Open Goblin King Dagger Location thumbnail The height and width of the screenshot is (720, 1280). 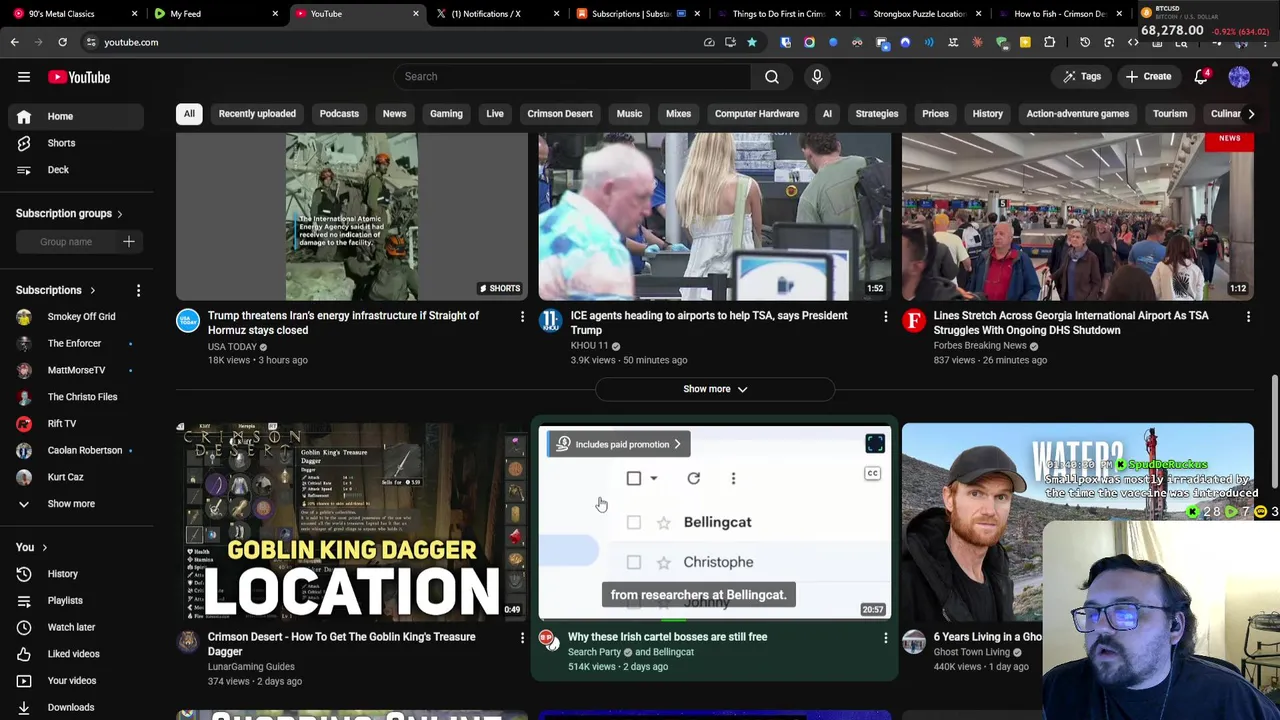coord(352,521)
